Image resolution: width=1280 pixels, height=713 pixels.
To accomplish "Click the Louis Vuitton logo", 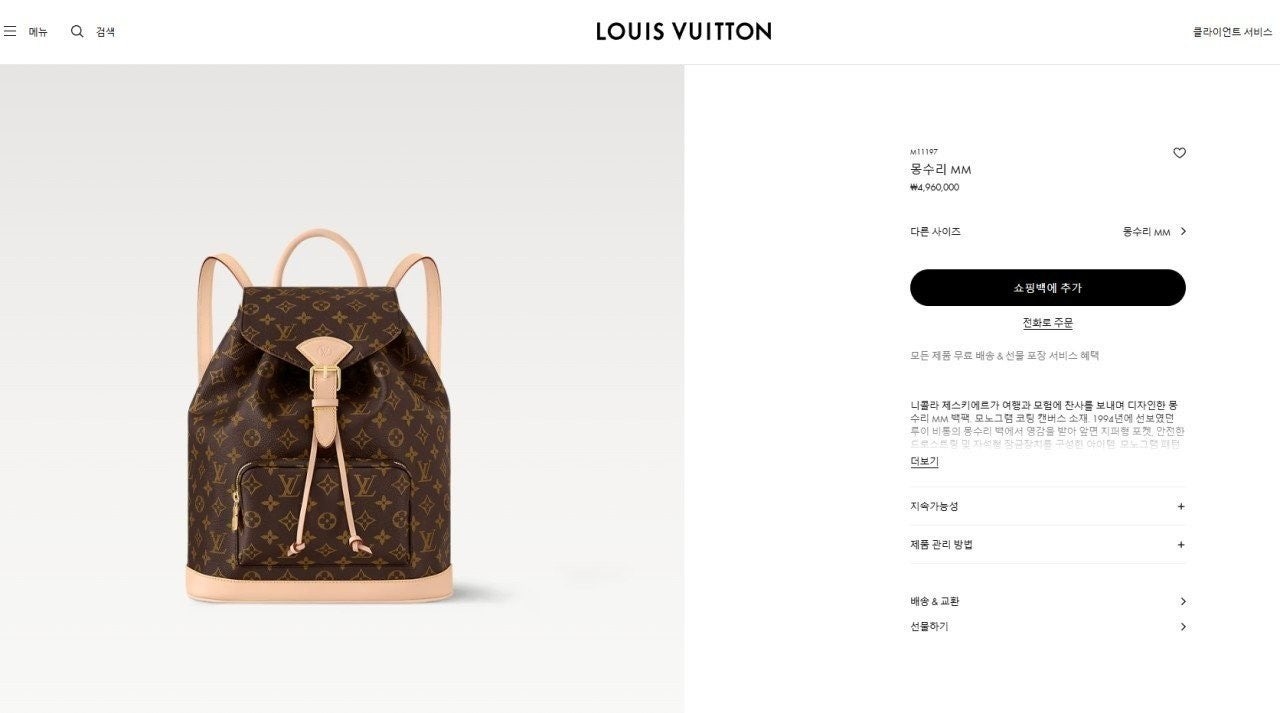I will click(x=684, y=31).
